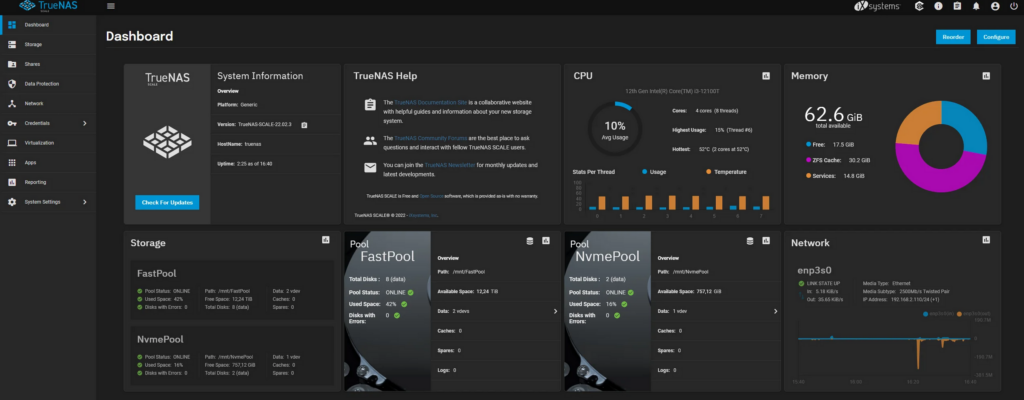Toggle the hamburger sidebar menu

[110, 6]
